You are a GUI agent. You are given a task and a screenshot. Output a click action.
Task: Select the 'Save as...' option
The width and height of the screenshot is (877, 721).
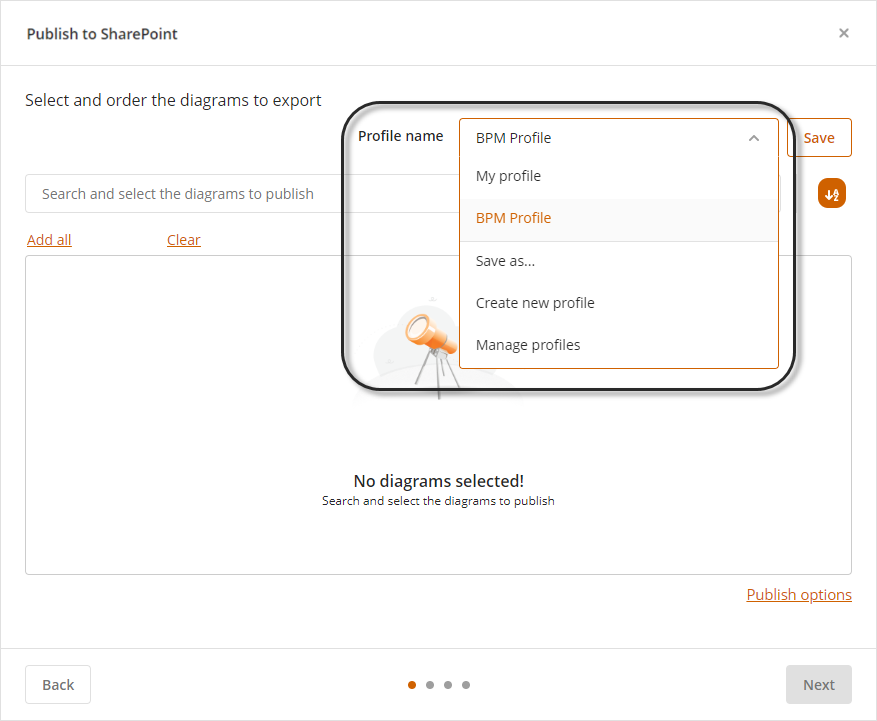505,261
